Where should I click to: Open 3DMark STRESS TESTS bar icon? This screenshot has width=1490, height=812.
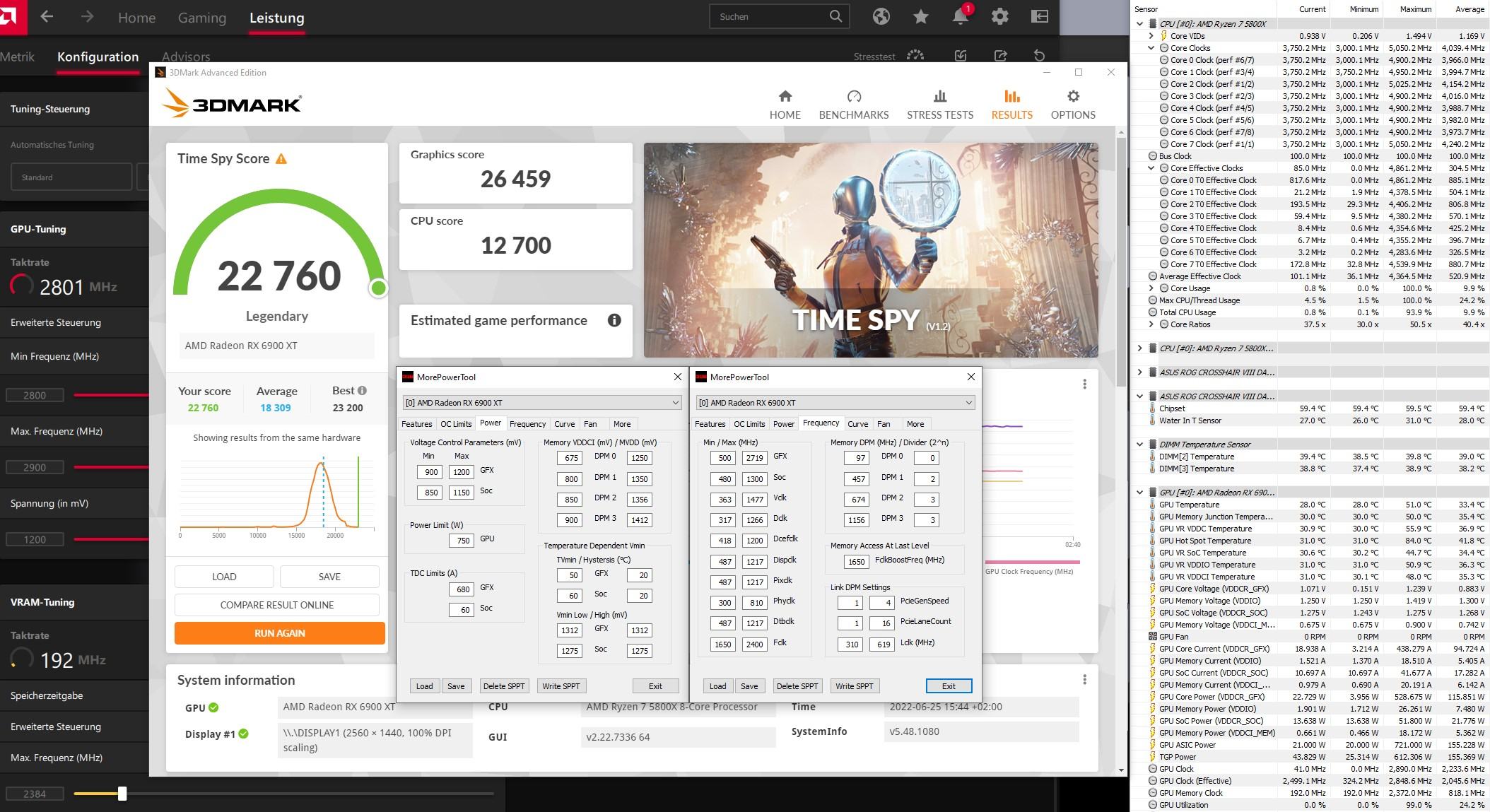[x=939, y=96]
